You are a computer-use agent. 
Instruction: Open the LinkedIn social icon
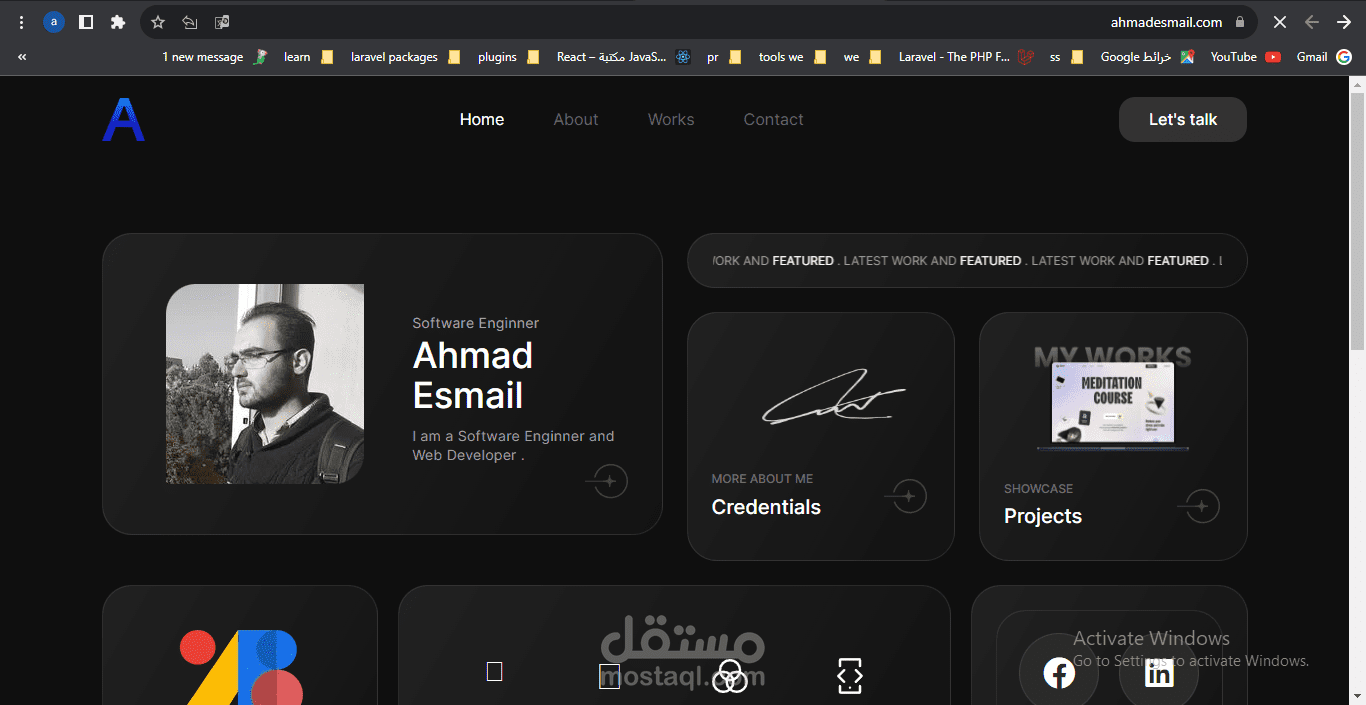pos(1159,674)
